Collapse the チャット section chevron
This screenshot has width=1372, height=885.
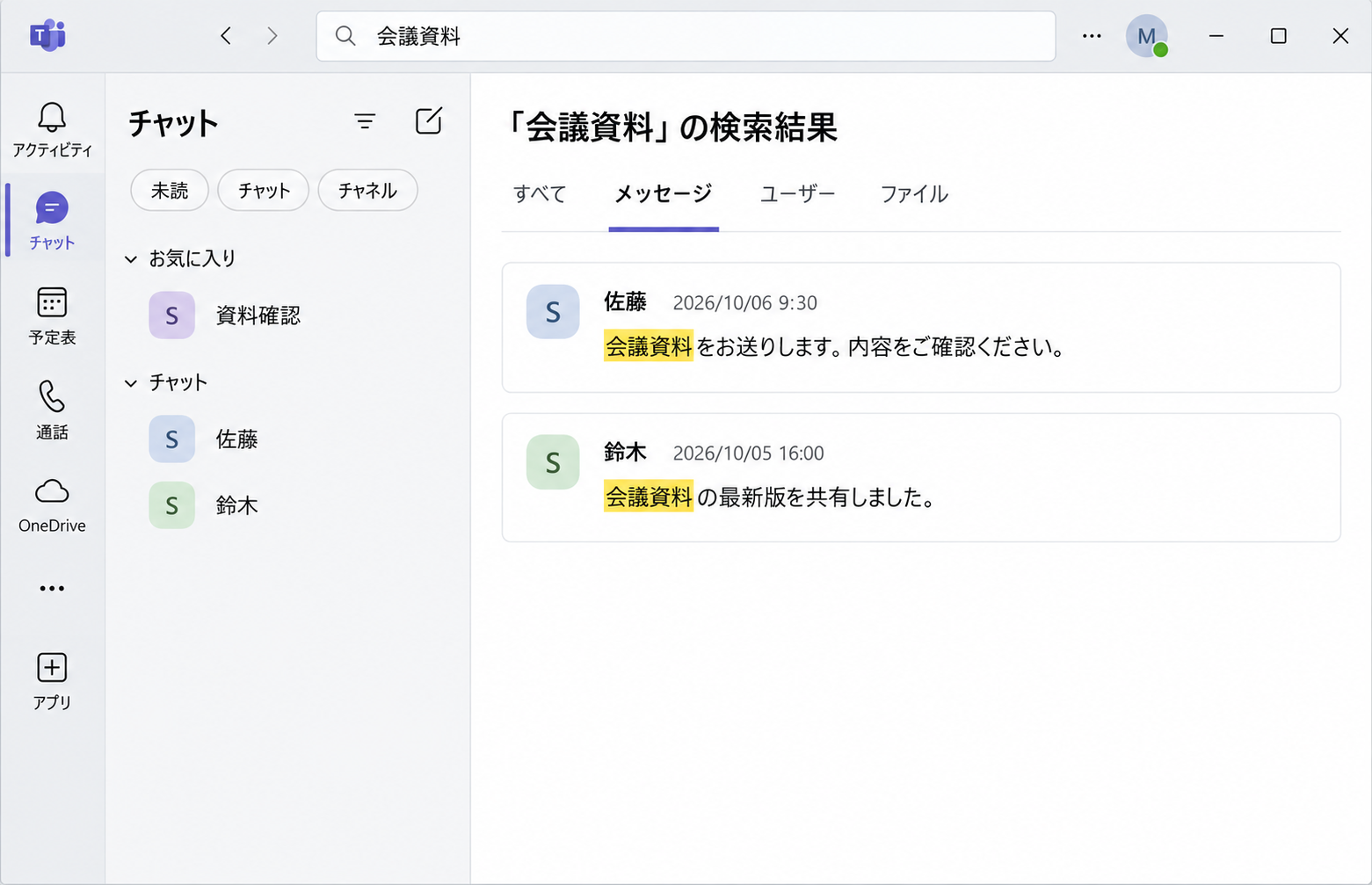click(131, 383)
